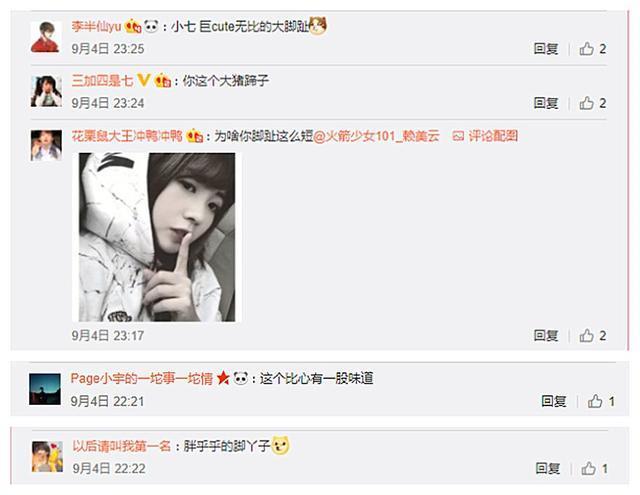Open 三加四是七's username link
640x495 pixels.
coord(102,80)
